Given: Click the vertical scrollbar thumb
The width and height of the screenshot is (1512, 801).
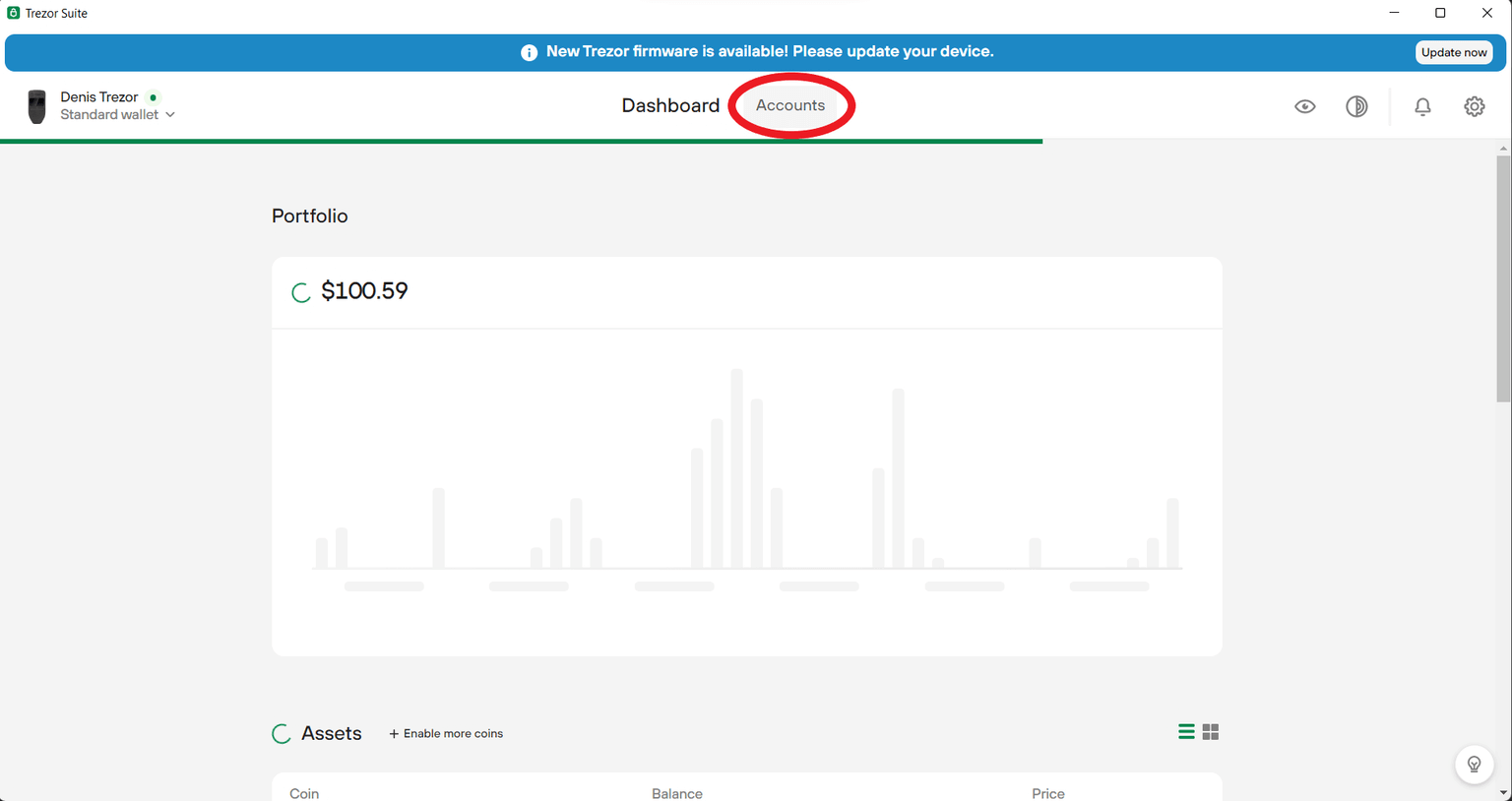Looking at the screenshot, I should [1503, 278].
